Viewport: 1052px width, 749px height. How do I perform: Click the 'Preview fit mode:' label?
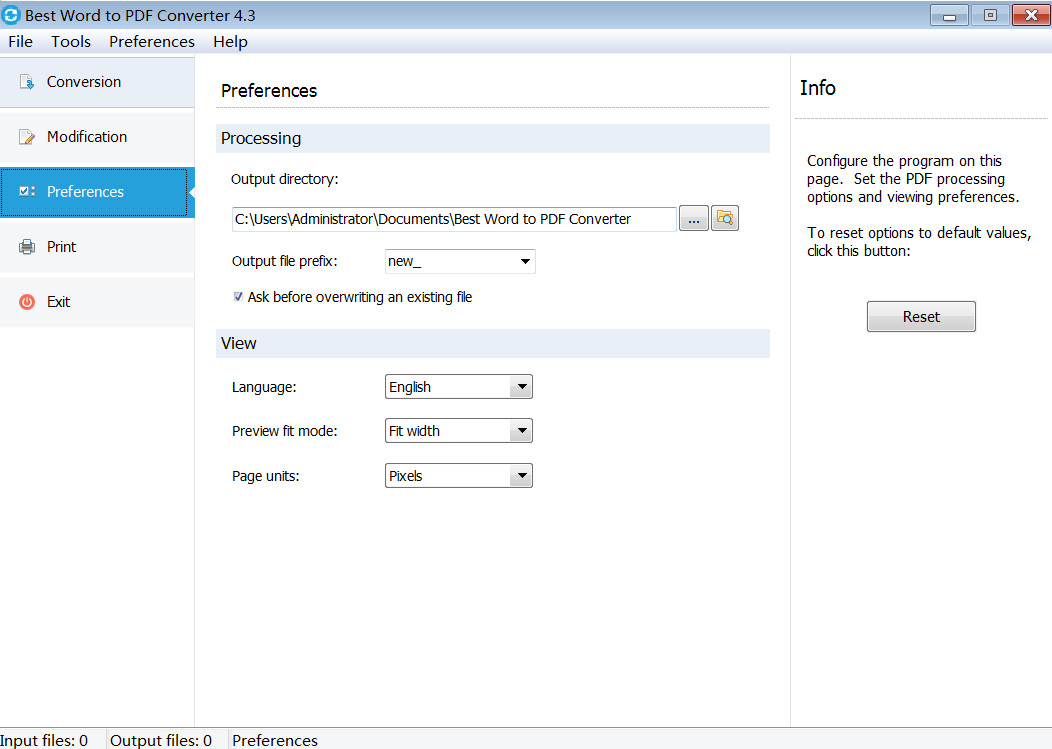click(x=284, y=431)
